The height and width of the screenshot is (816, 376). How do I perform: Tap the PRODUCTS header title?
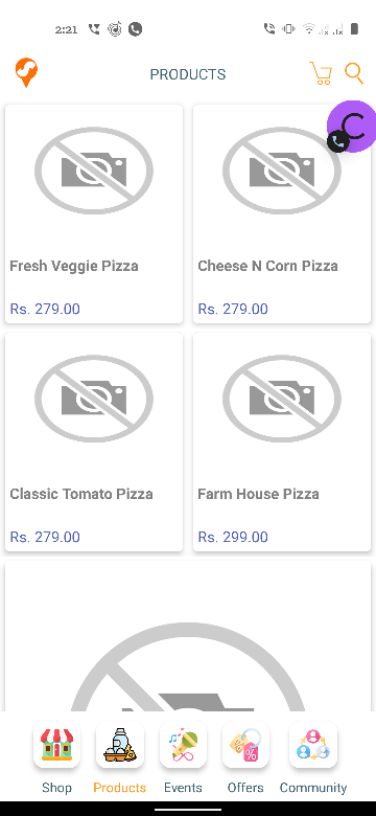188,74
